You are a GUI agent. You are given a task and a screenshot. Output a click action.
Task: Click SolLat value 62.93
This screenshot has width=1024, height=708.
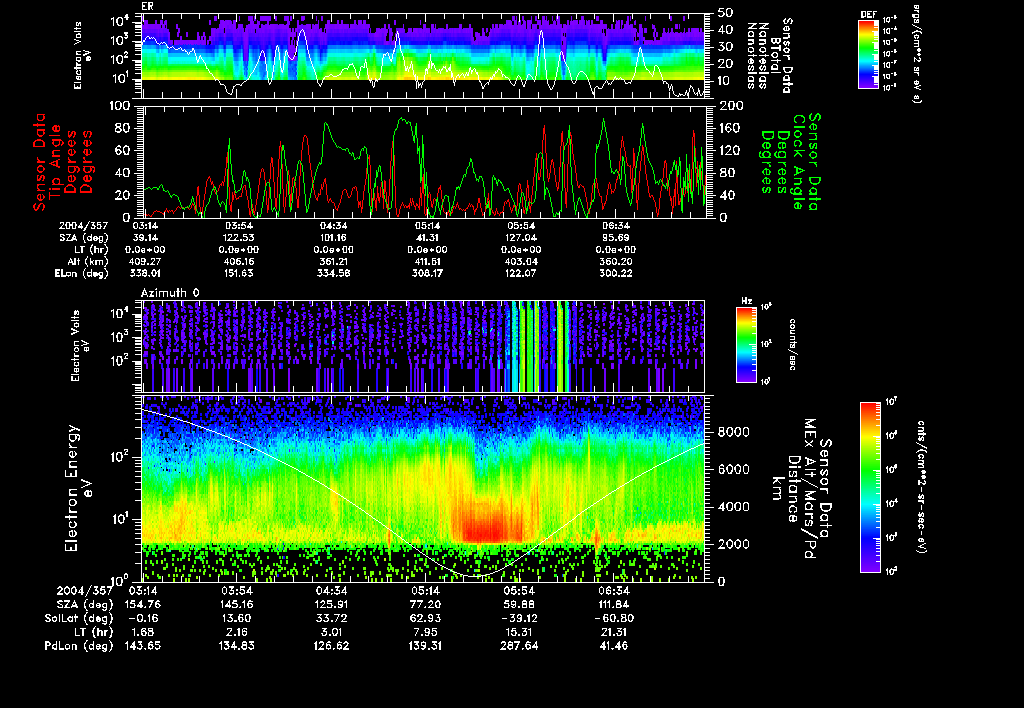(424, 618)
